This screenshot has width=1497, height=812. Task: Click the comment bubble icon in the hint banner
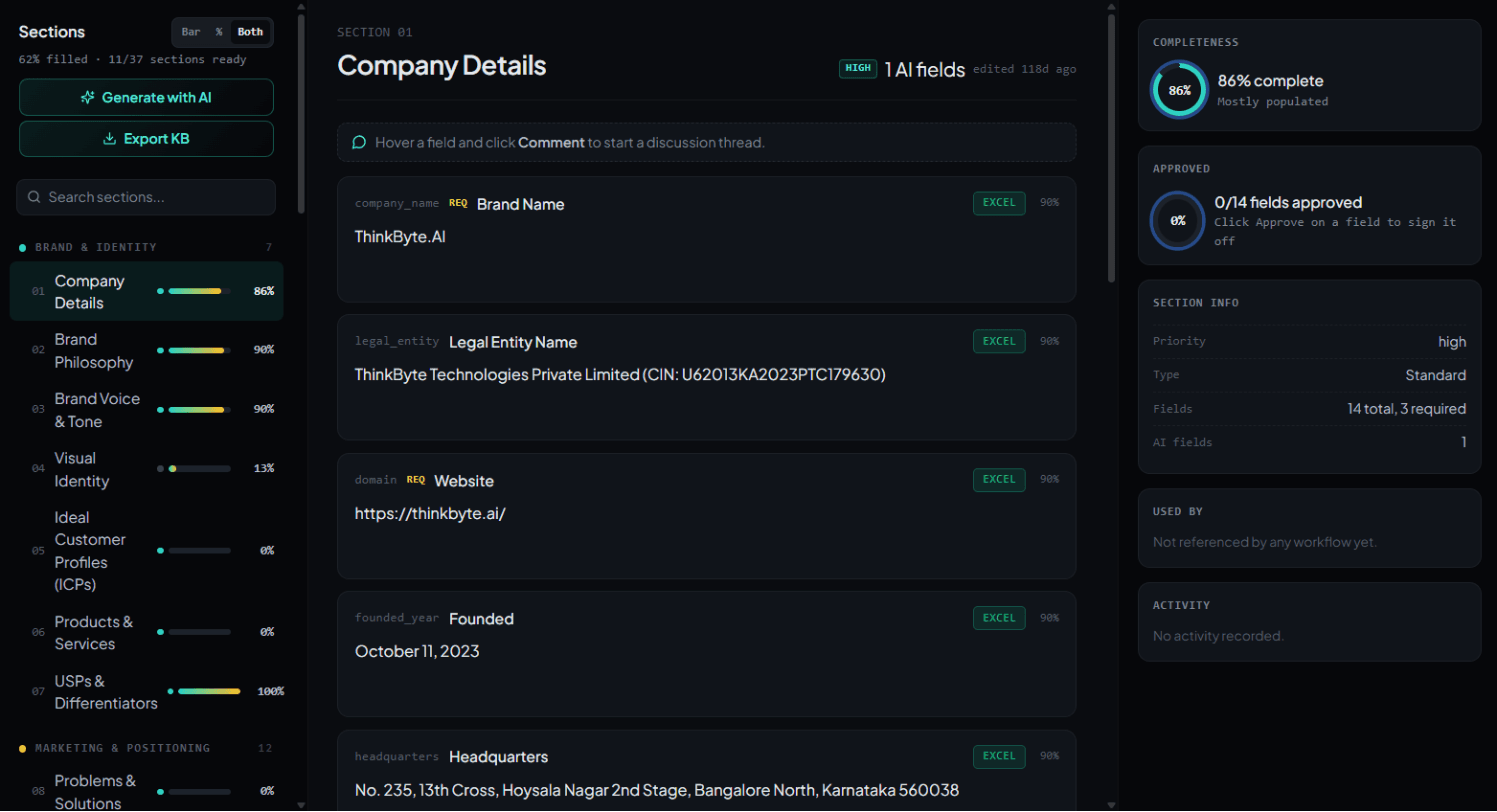coord(359,143)
